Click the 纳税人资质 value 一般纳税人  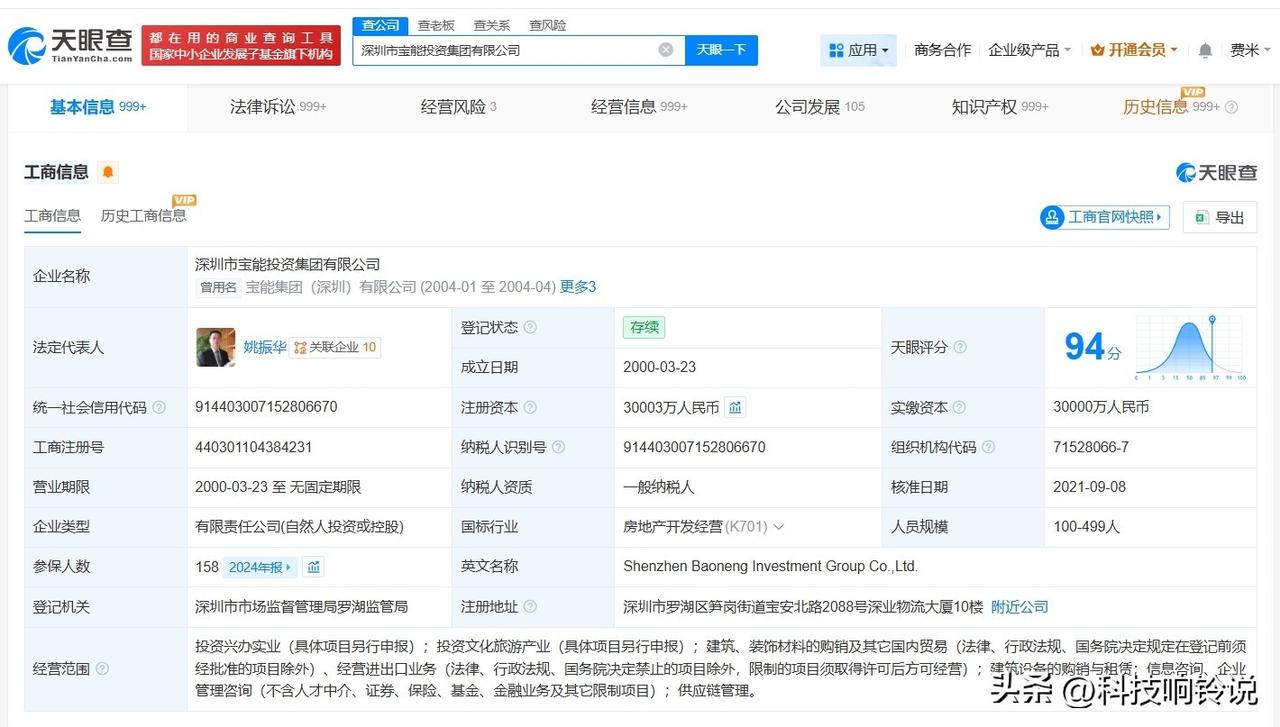659,487
